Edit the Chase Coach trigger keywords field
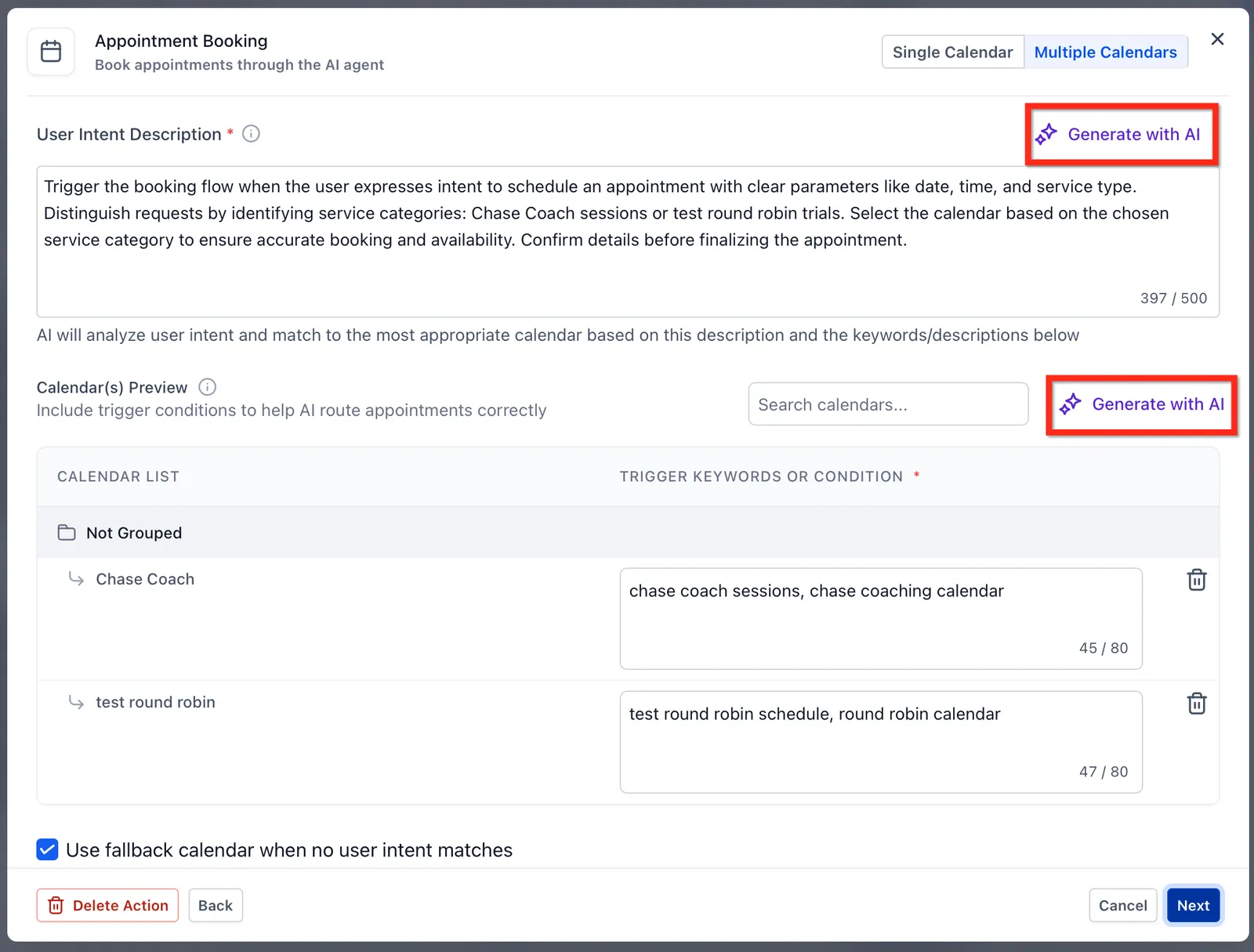Image resolution: width=1254 pixels, height=952 pixels. (x=881, y=619)
